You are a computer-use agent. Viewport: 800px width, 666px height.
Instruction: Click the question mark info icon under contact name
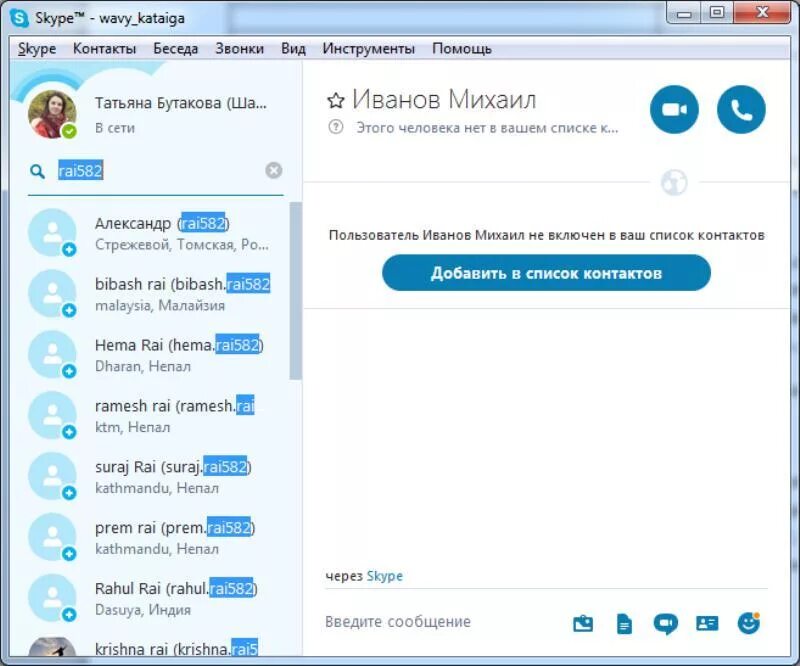[336, 127]
